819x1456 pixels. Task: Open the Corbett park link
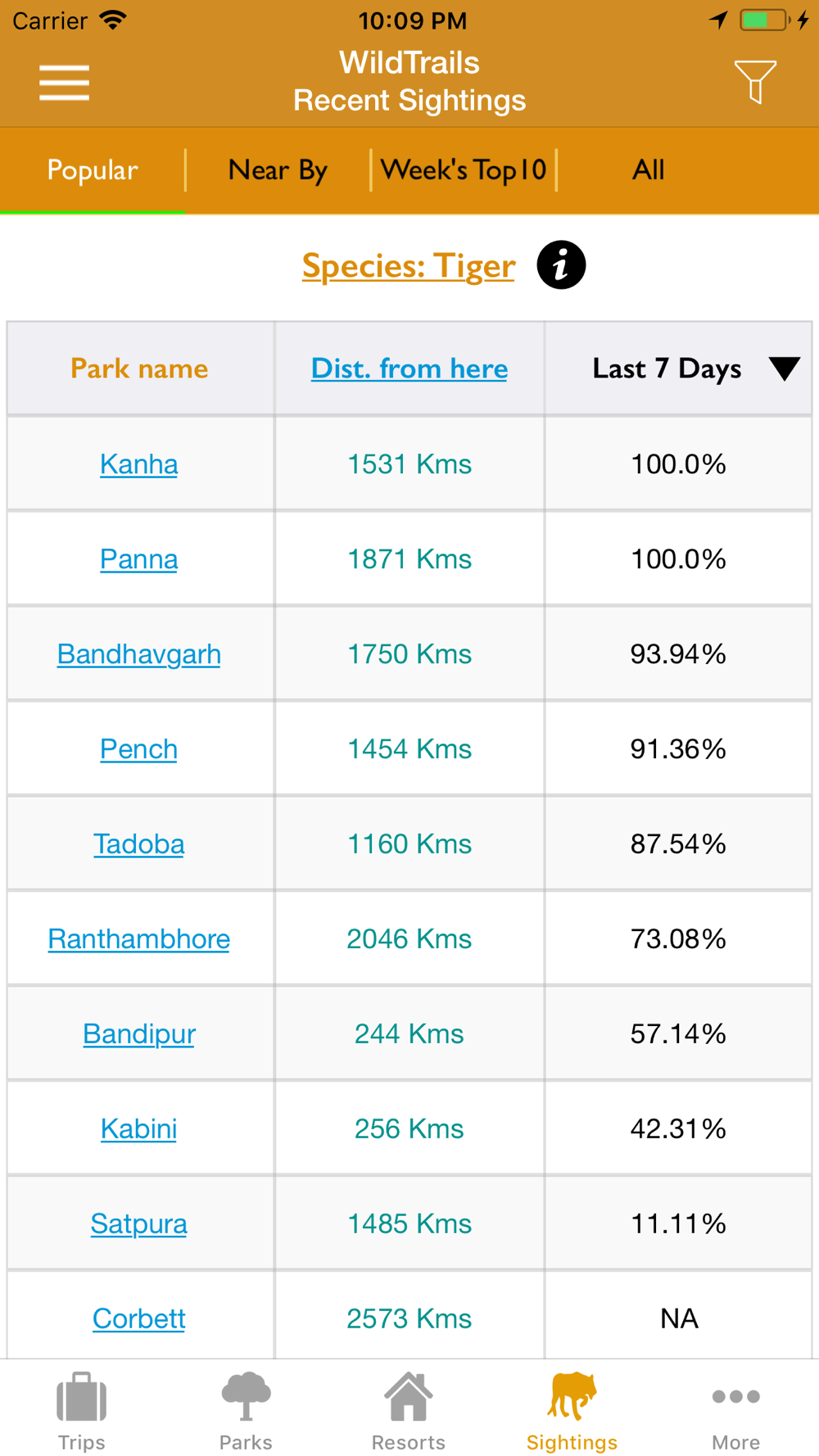pos(138,1318)
